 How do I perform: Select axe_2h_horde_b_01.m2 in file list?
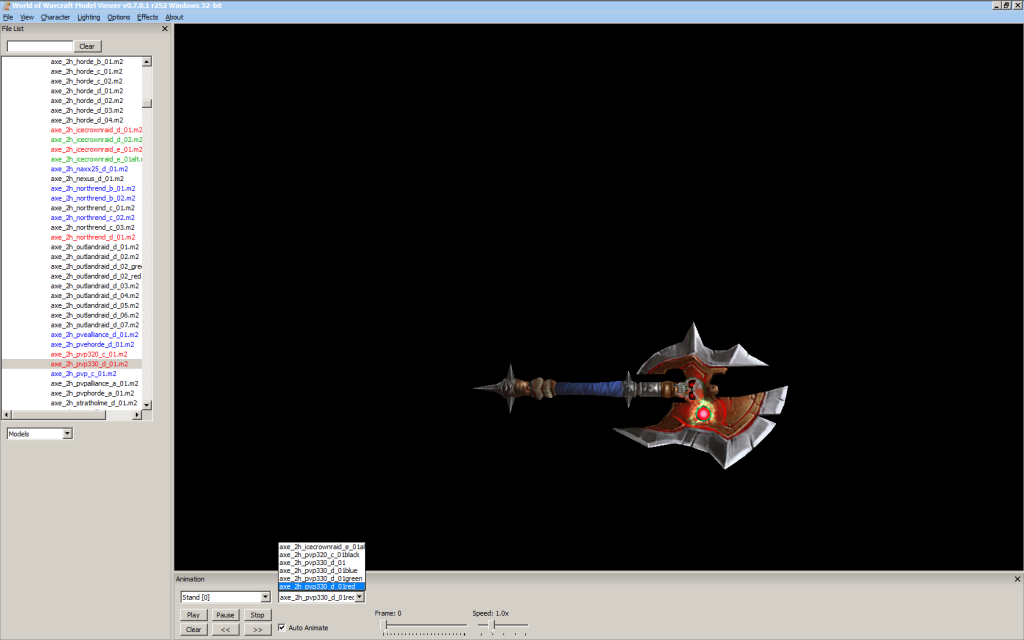tap(87, 61)
